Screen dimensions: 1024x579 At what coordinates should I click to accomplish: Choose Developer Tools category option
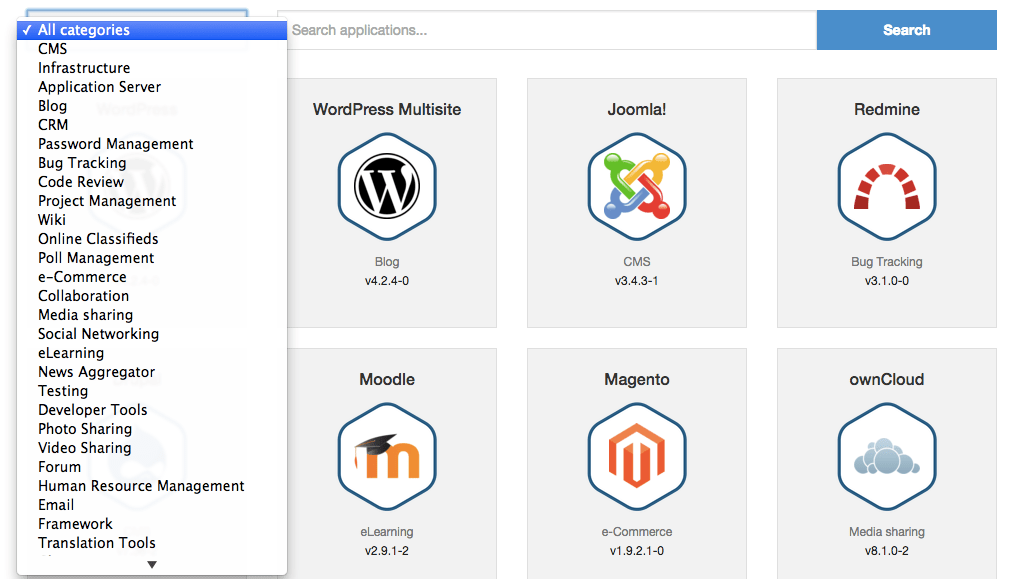click(93, 410)
